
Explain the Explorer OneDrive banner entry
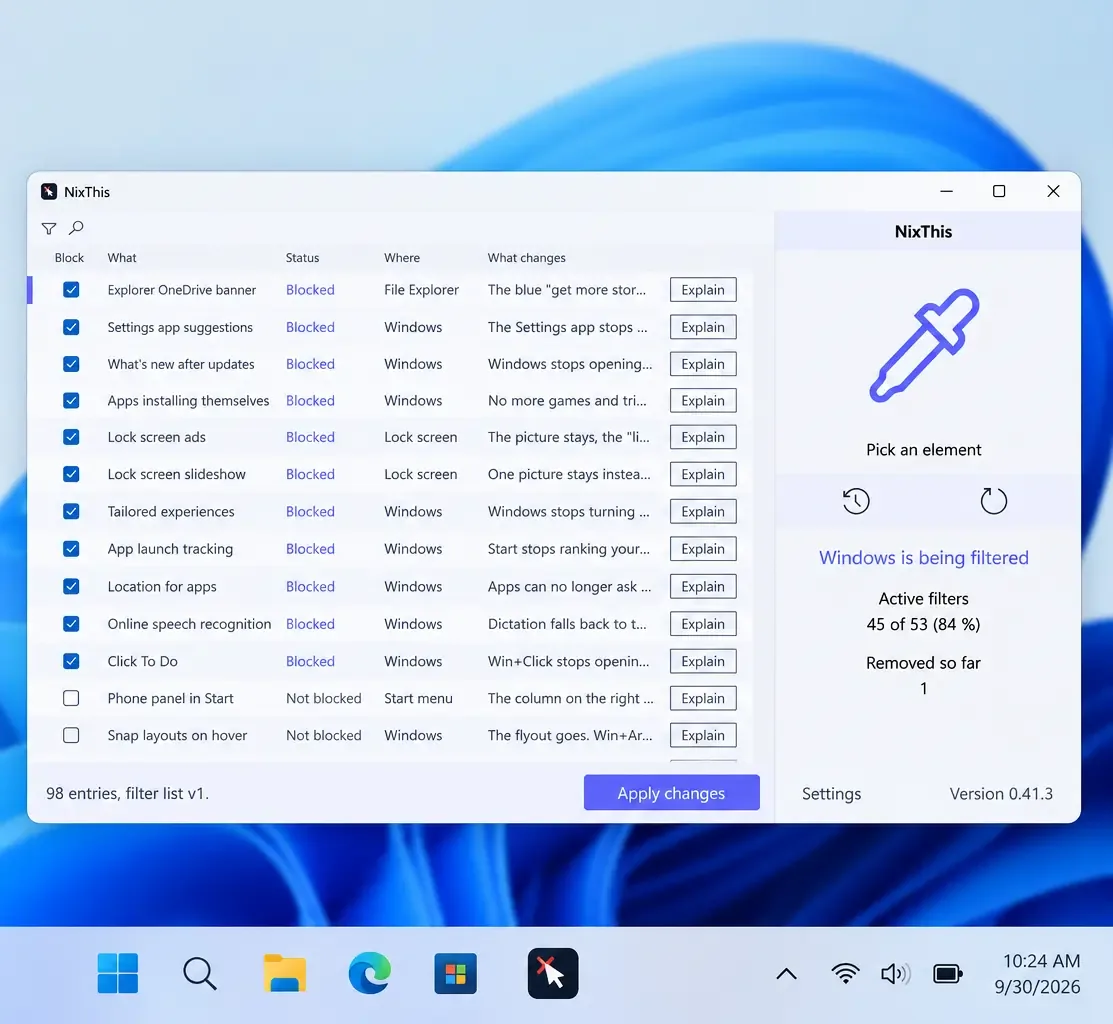[703, 290]
